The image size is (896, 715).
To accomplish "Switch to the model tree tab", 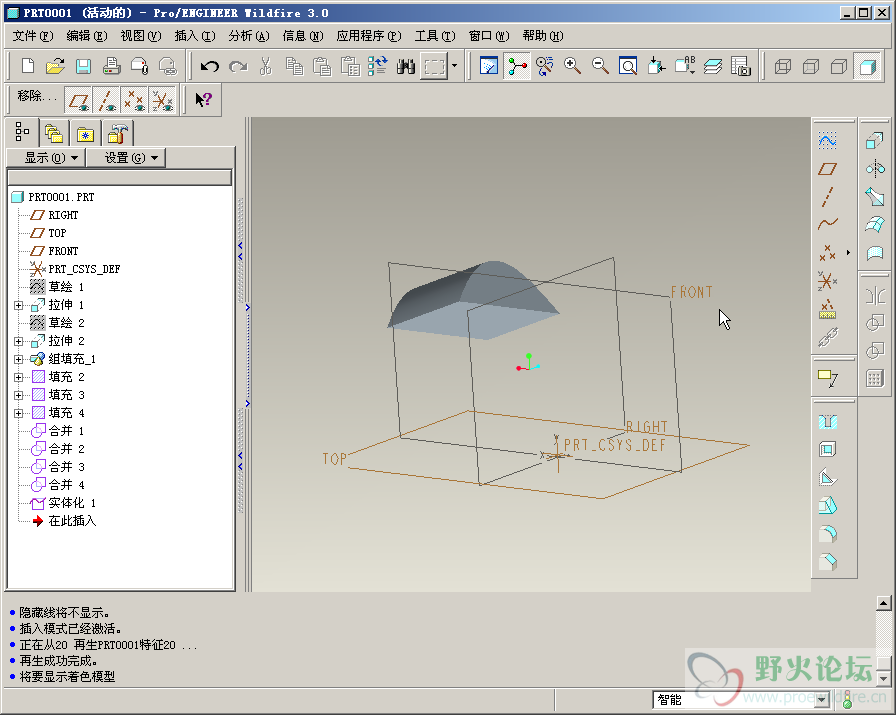I will [x=22, y=133].
